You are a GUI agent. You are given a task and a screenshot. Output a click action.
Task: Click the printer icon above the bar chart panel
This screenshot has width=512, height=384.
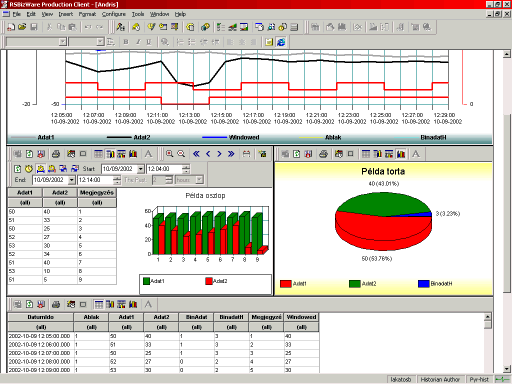coord(56,154)
